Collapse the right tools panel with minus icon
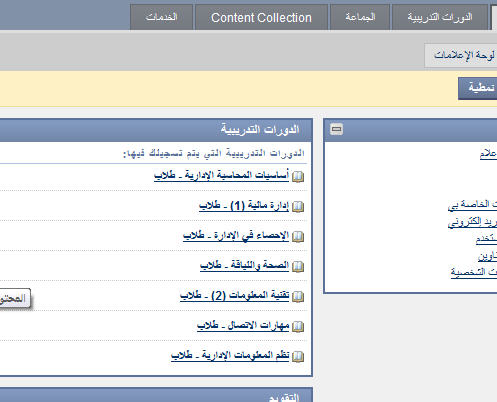This screenshot has width=497, height=402. [336, 129]
